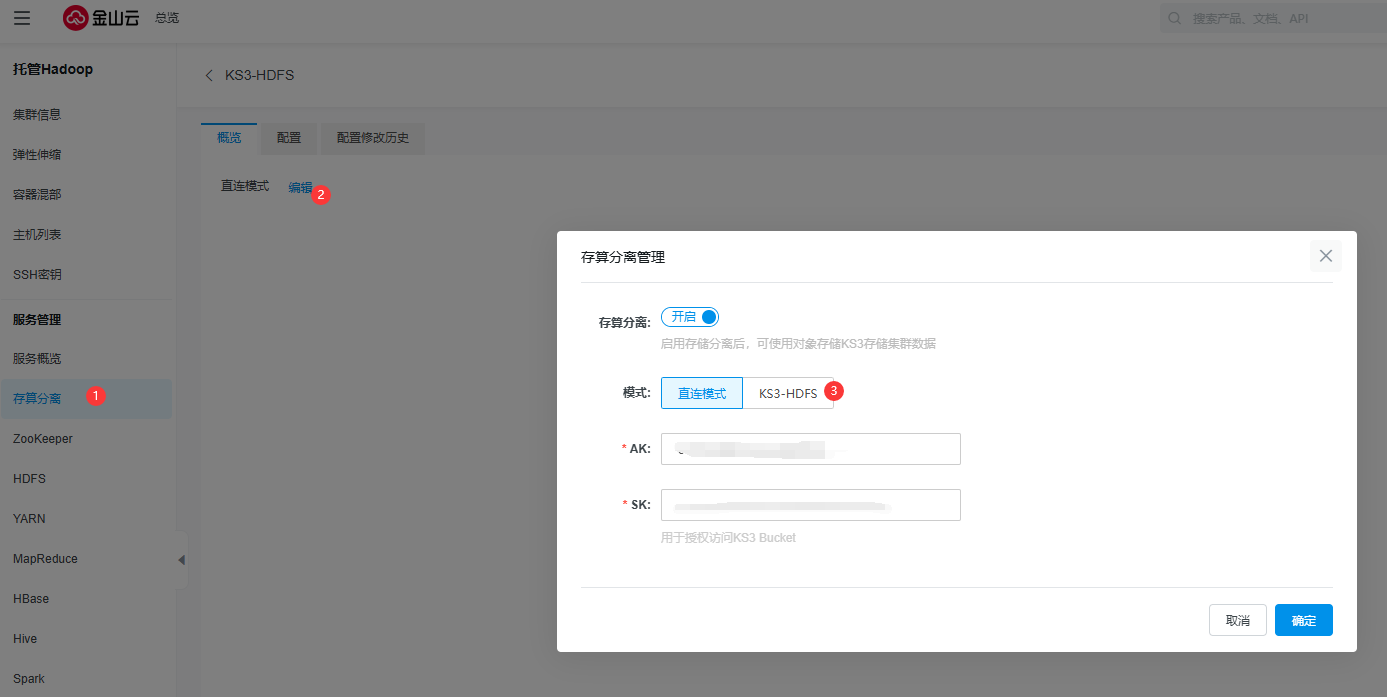Click the AK input field
The height and width of the screenshot is (697, 1387).
(x=810, y=449)
